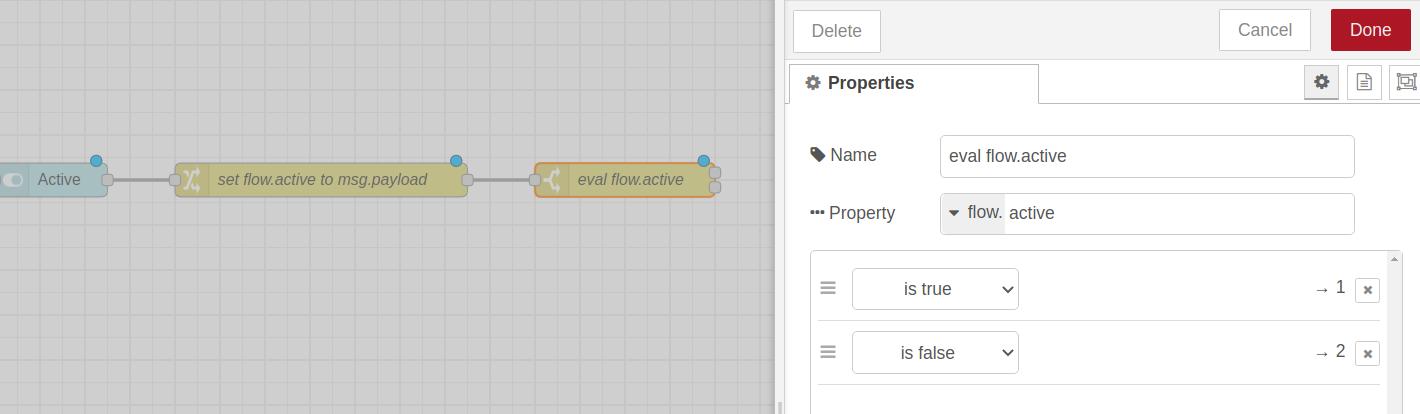Click the '→ 1' output label

(1330, 288)
